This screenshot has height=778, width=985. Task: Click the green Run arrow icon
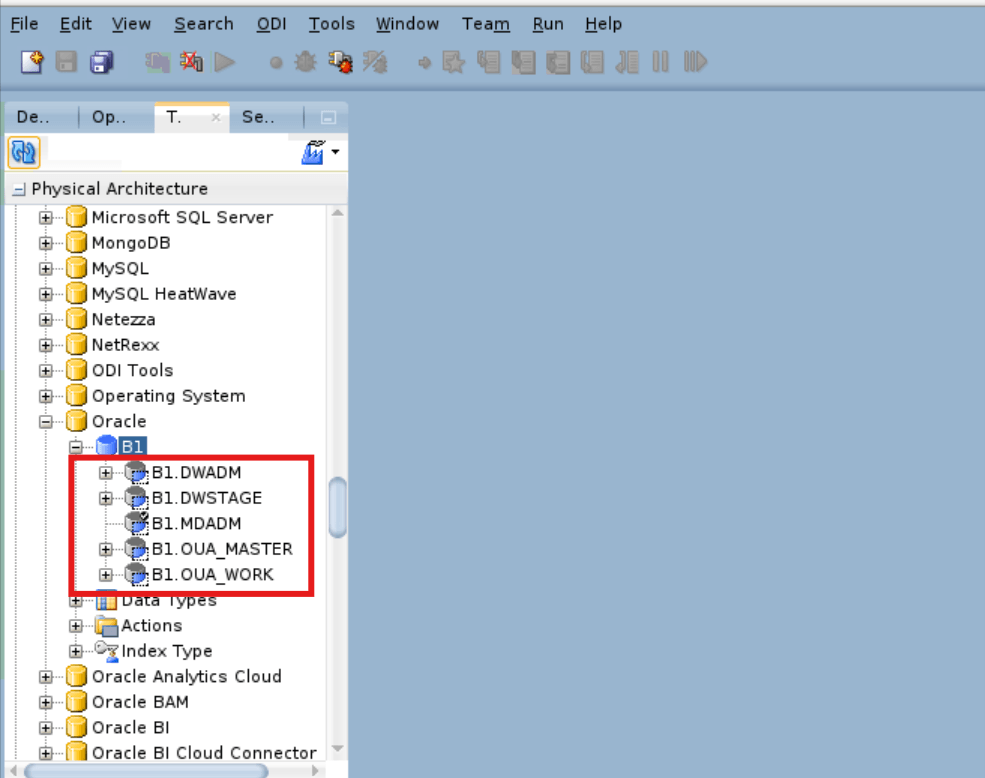pyautogui.click(x=224, y=62)
